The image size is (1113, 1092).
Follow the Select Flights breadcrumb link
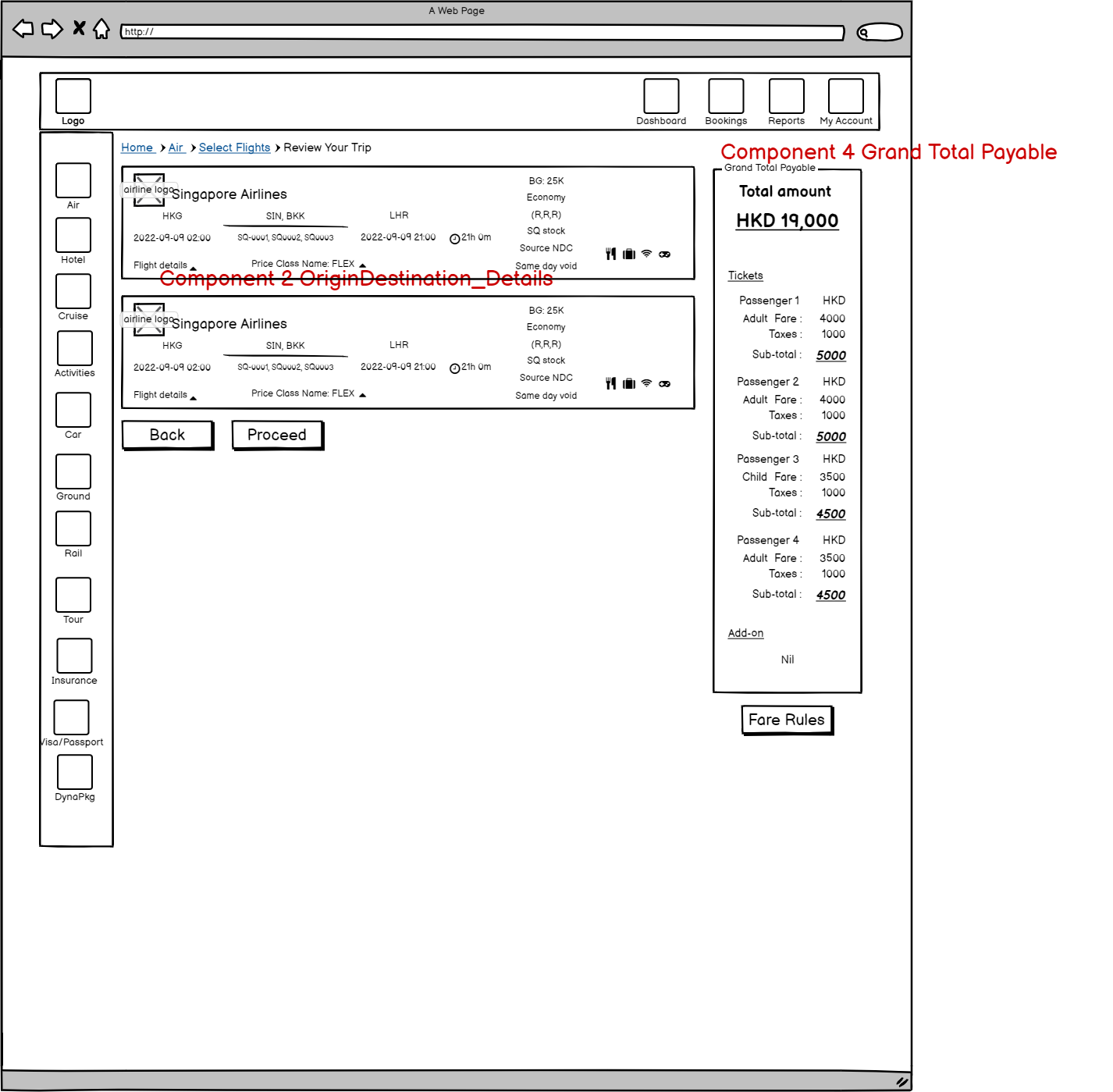(234, 148)
